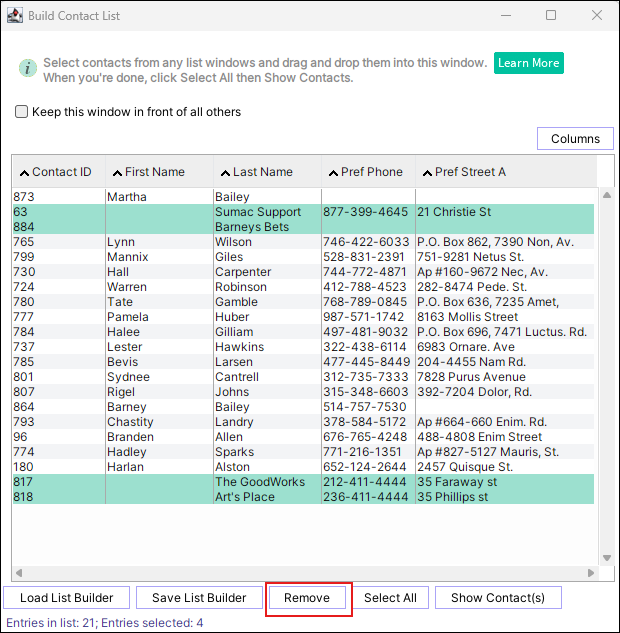The height and width of the screenshot is (633, 620).
Task: Click the First Name sort arrow icon
Action: (117, 173)
